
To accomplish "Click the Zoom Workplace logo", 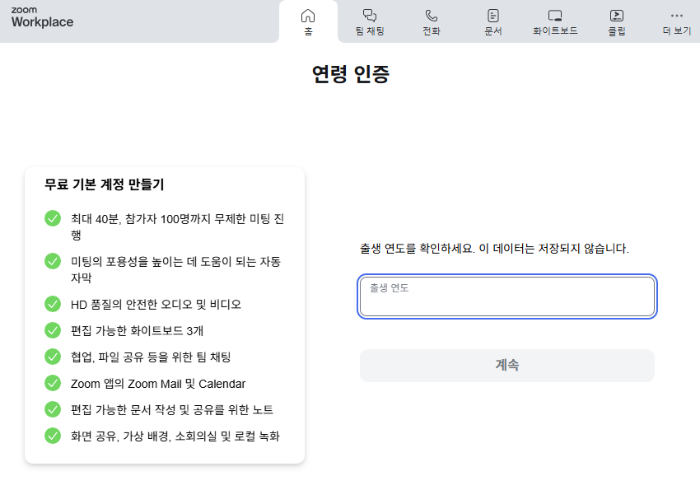I will (x=42, y=17).
